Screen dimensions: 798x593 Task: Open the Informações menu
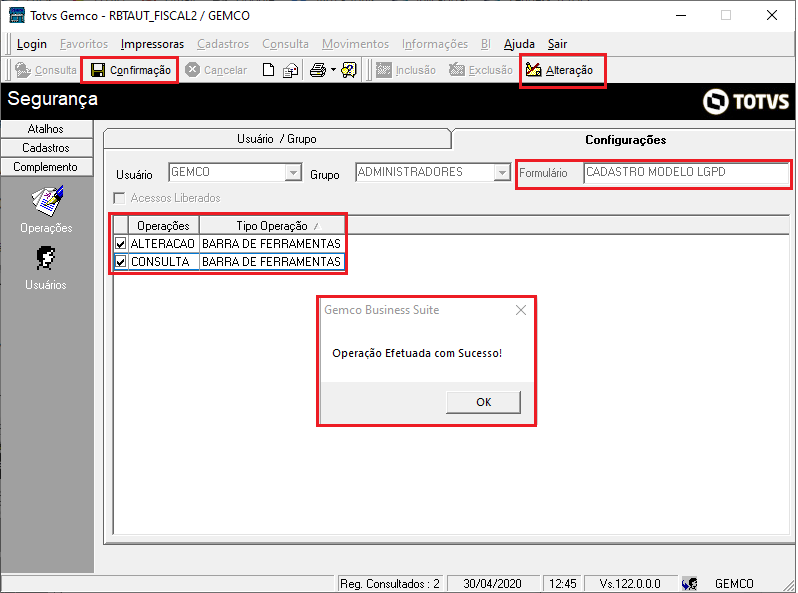[435, 44]
